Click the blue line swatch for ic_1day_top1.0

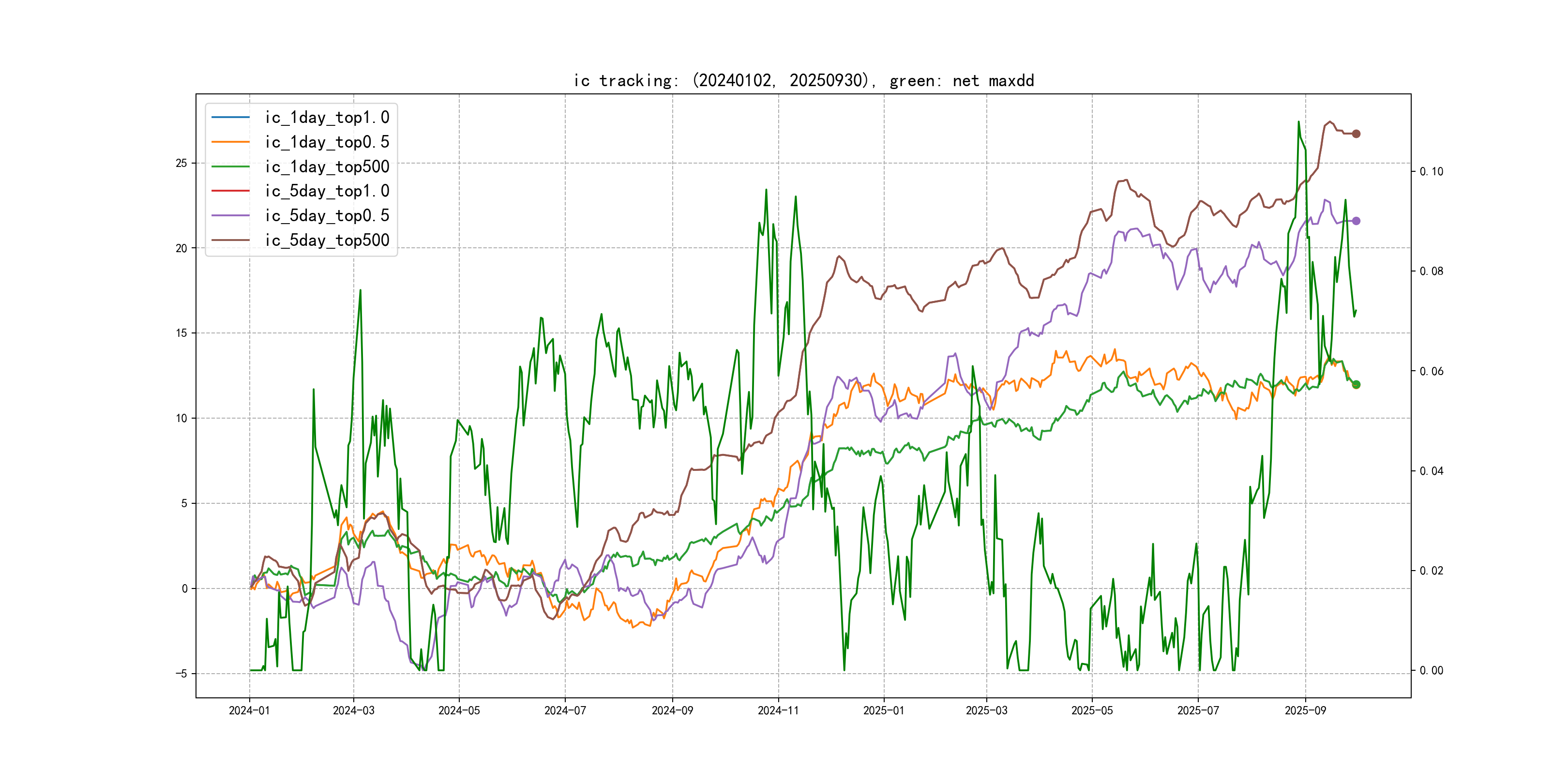pyautogui.click(x=230, y=117)
